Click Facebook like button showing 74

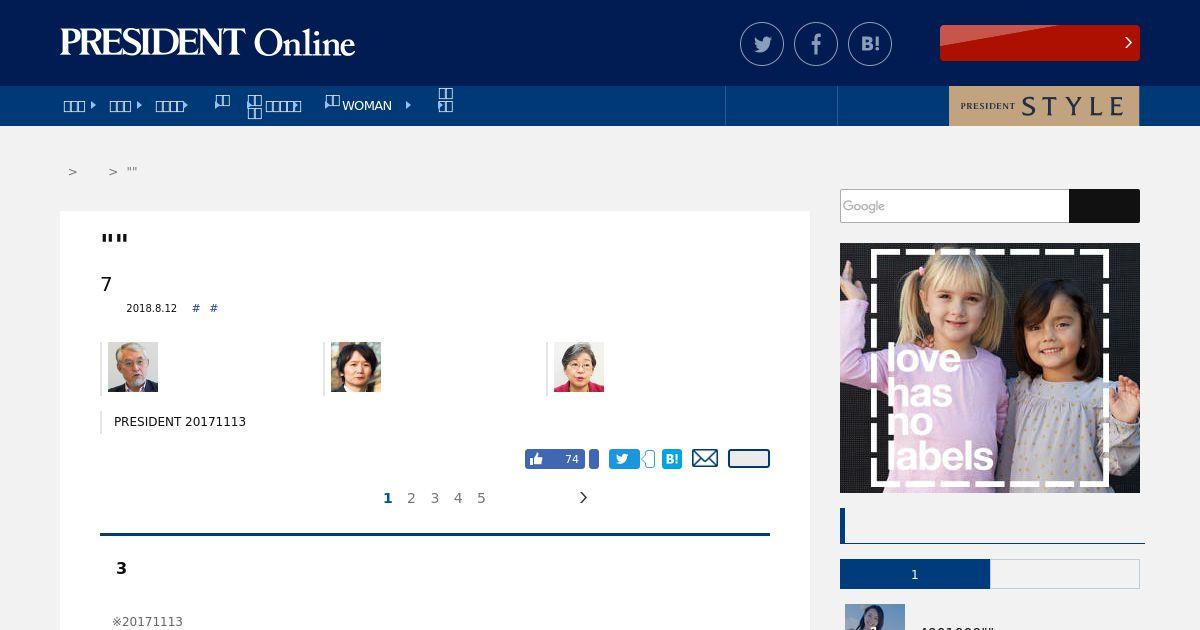pos(555,459)
